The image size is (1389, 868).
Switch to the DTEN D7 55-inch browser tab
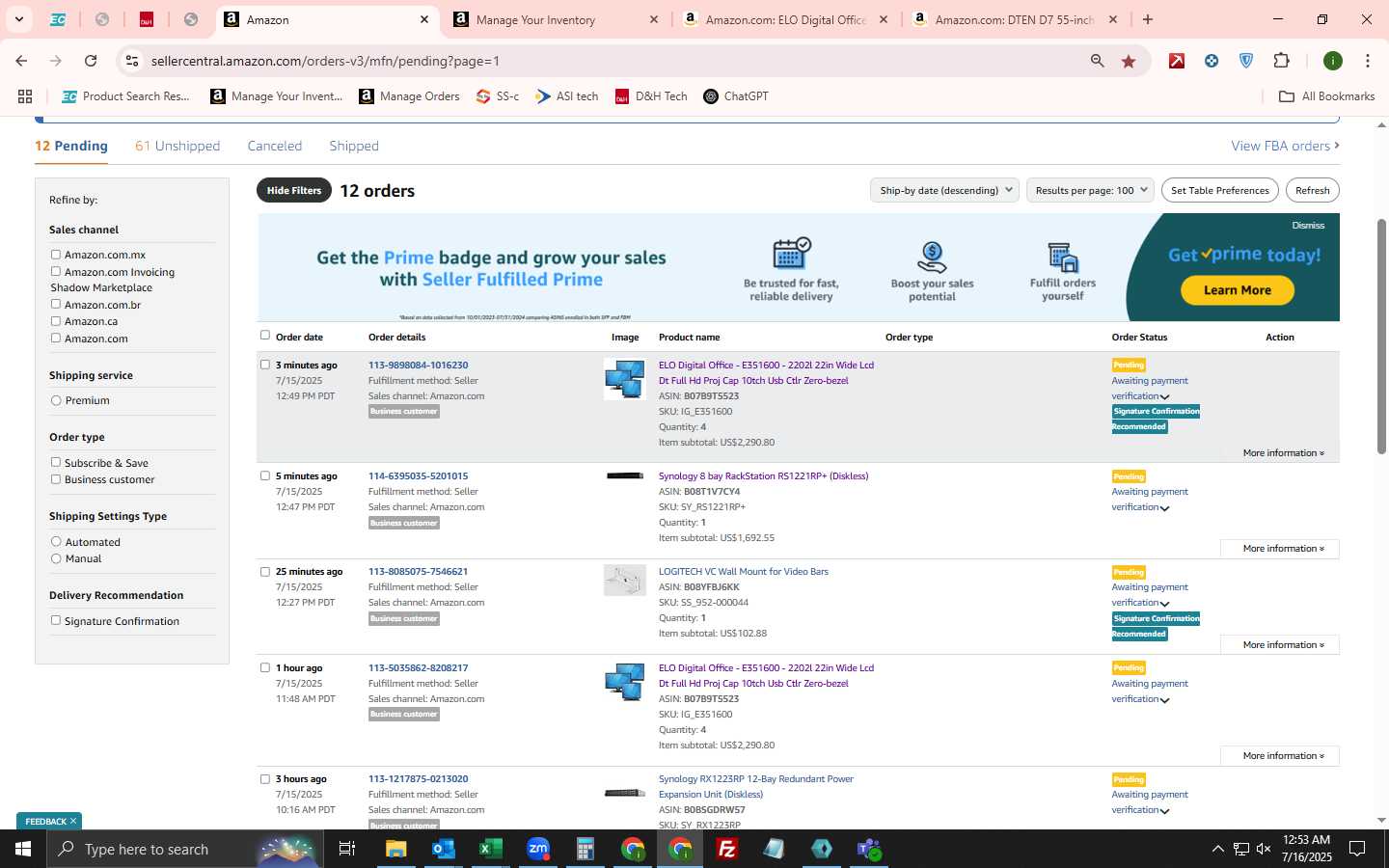pos(1015,19)
